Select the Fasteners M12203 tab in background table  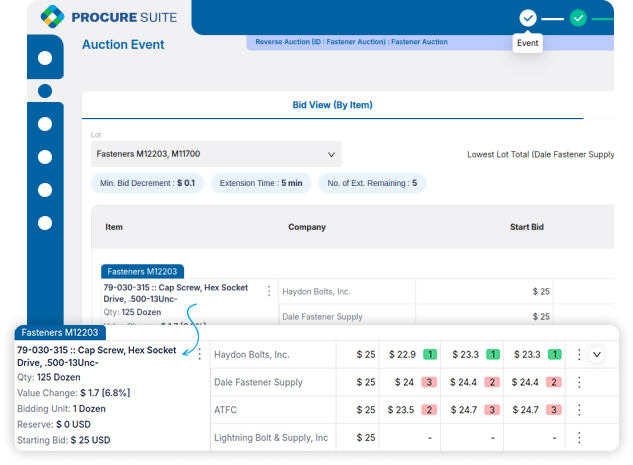pyautogui.click(x=142, y=272)
